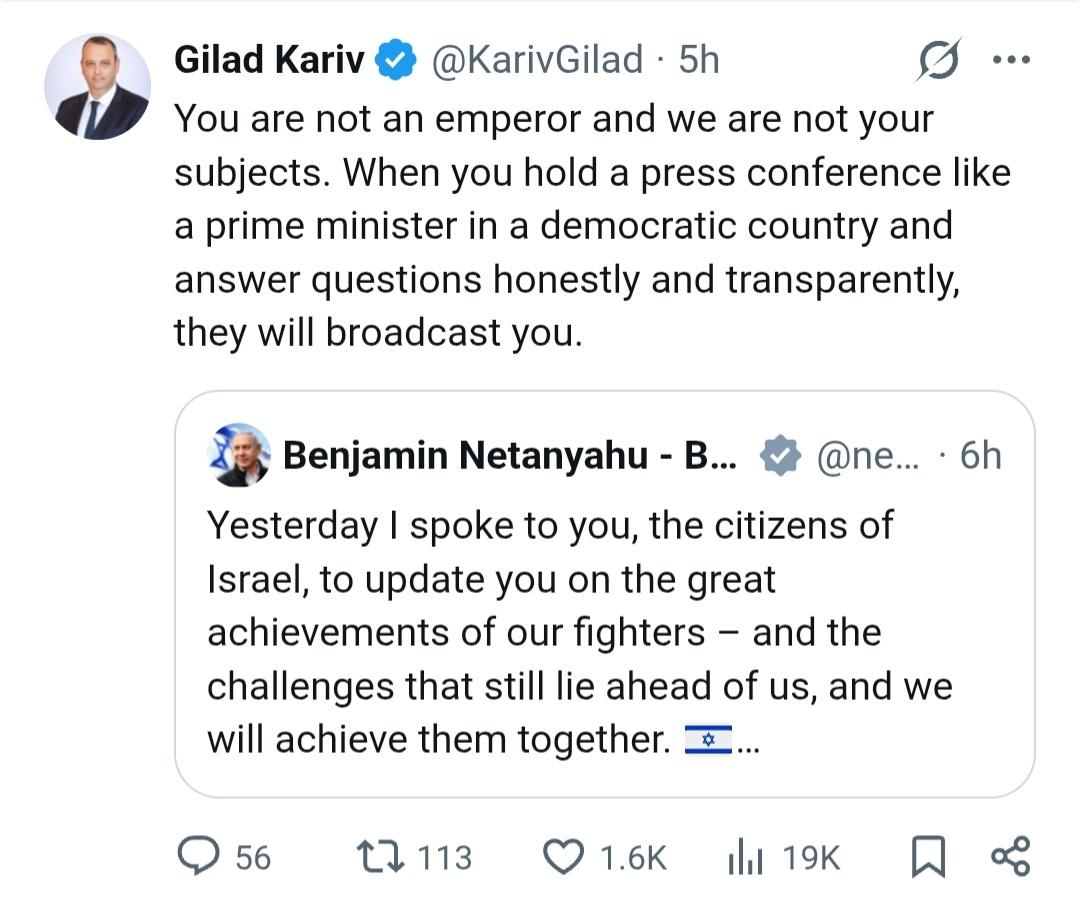Viewport: 1080px width, 902px height.
Task: Open the Grok explain-post icon
Action: click(x=939, y=60)
